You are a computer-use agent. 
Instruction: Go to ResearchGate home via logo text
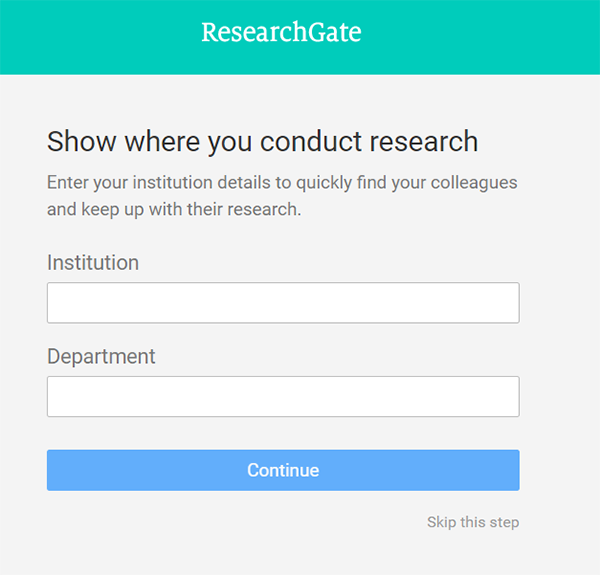281,32
